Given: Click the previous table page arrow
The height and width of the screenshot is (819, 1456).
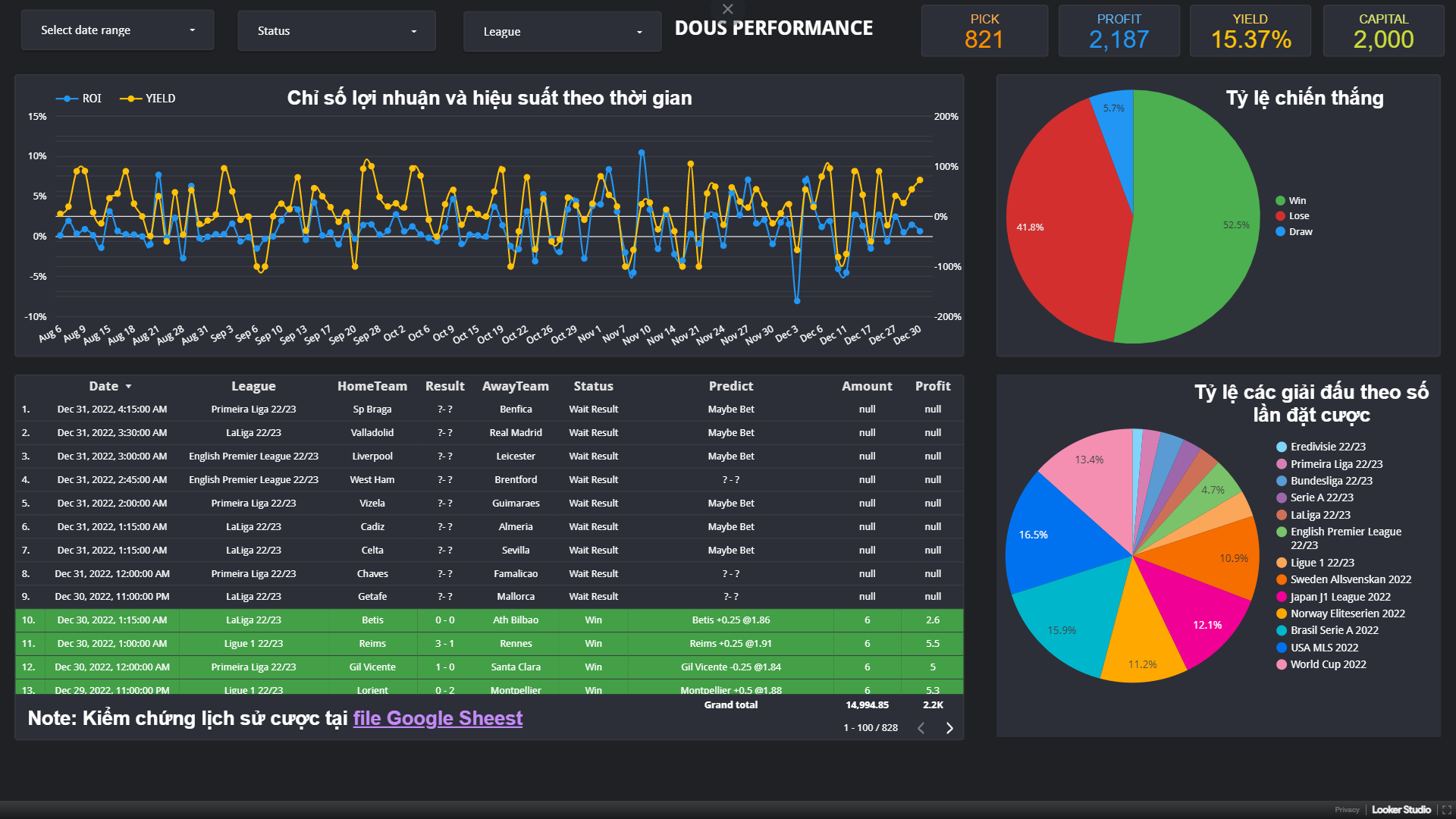Looking at the screenshot, I should [921, 728].
